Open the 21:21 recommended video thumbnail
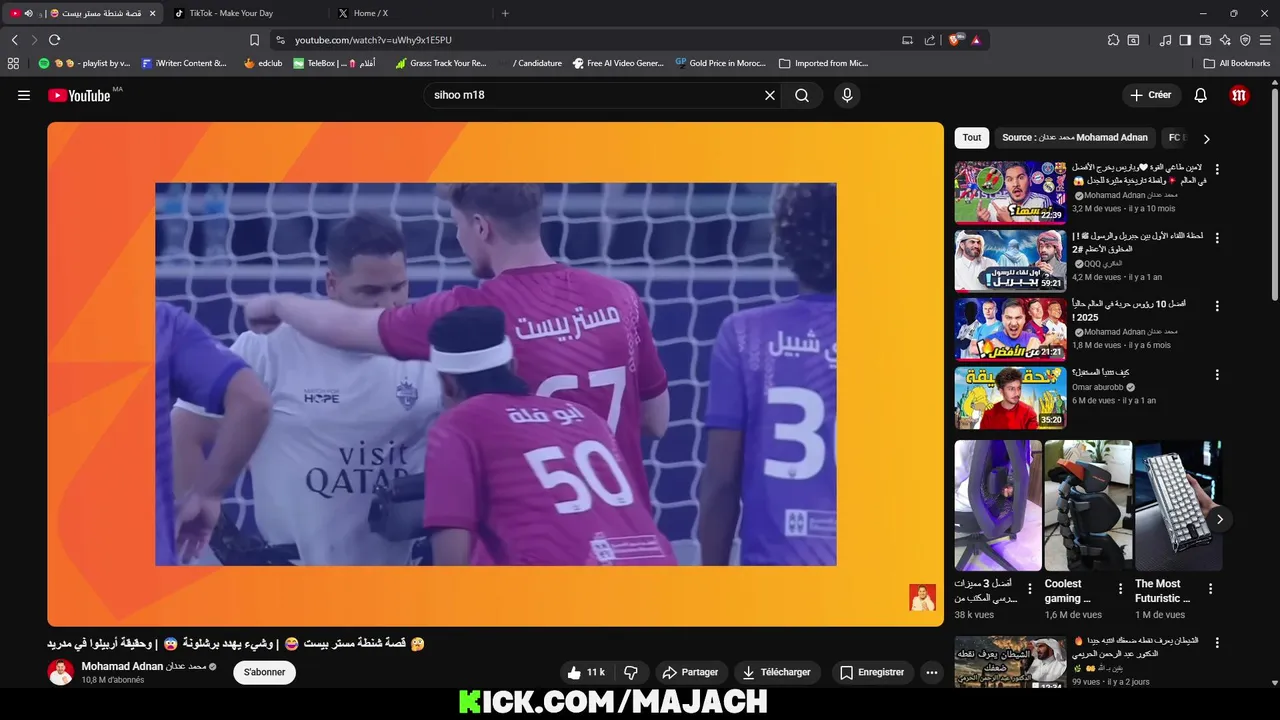The height and width of the screenshot is (720, 1280). (1010, 329)
